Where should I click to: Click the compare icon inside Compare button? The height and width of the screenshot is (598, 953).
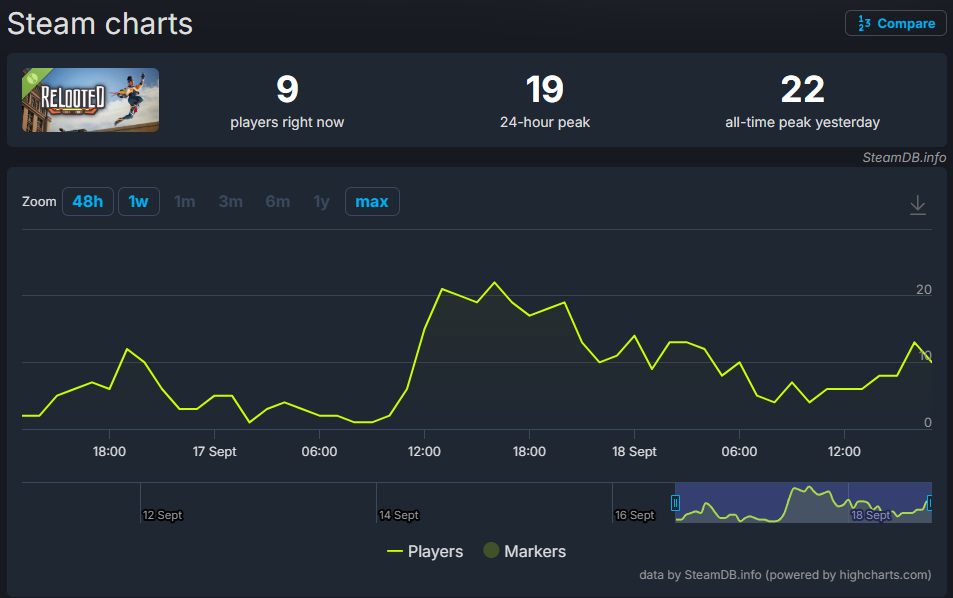tap(864, 23)
